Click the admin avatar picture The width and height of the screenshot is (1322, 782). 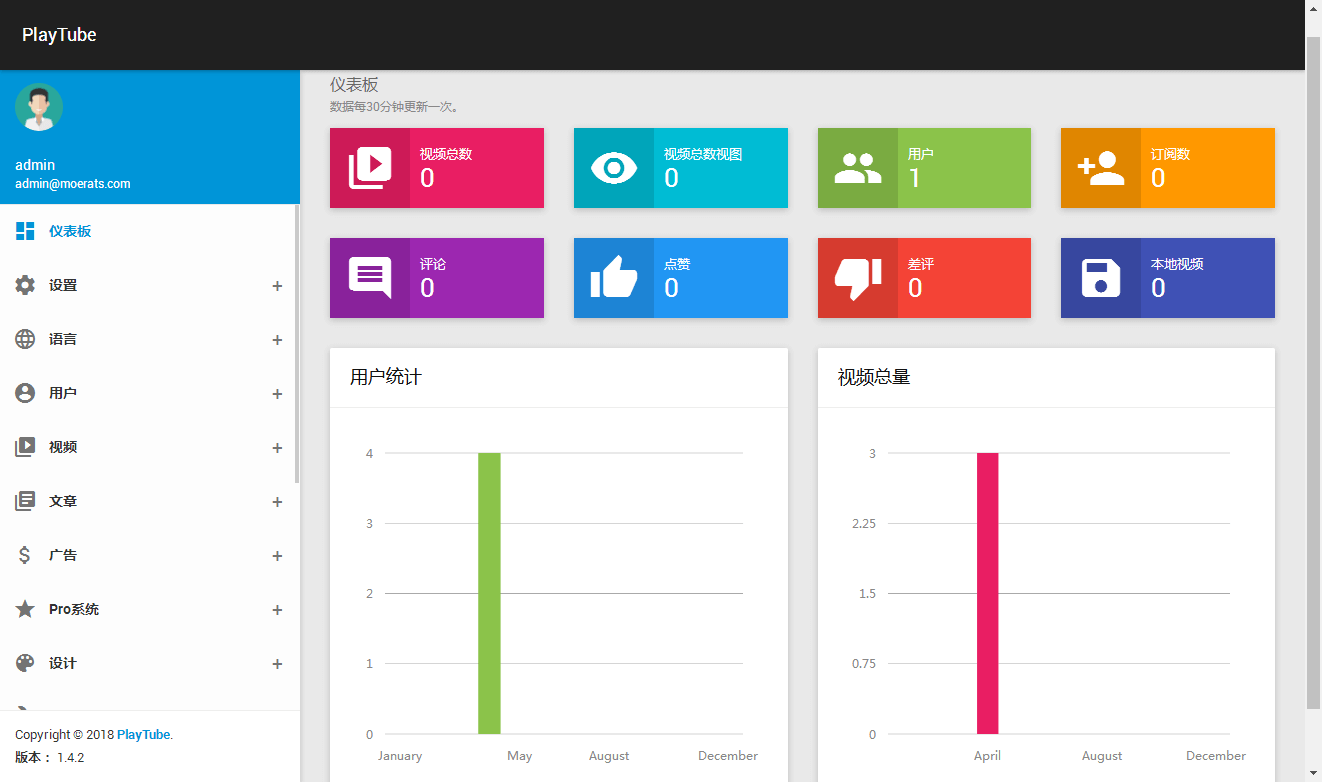pyautogui.click(x=39, y=107)
